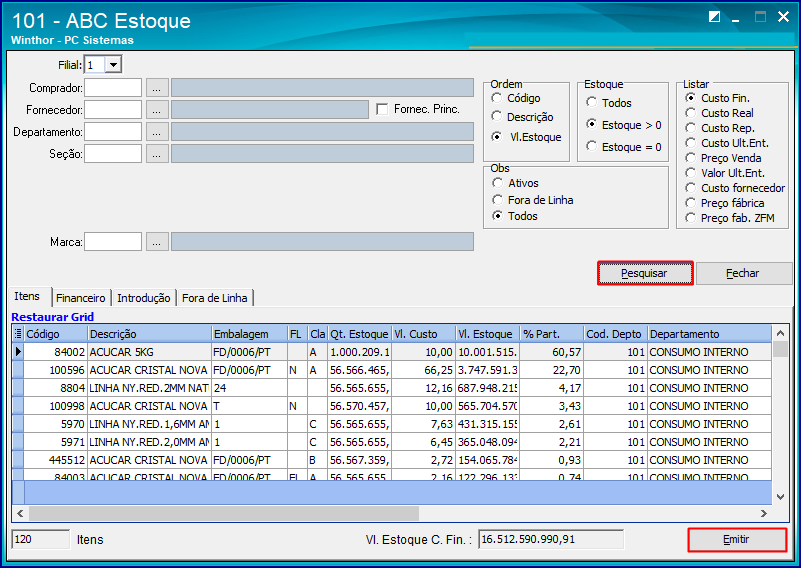Click the Fechar button

[x=743, y=273]
